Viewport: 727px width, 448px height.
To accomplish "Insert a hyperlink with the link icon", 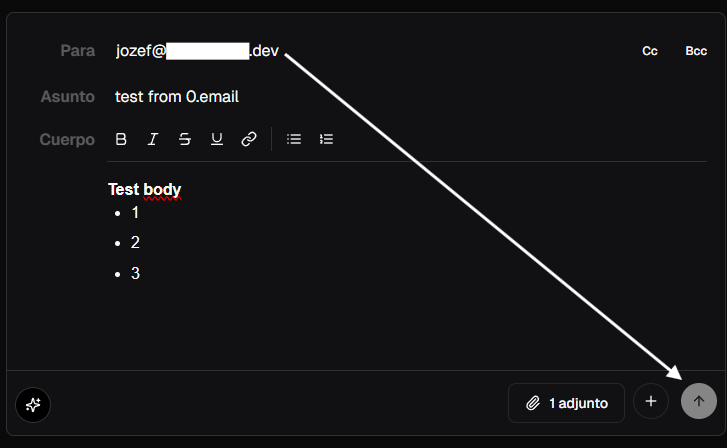I will point(249,139).
